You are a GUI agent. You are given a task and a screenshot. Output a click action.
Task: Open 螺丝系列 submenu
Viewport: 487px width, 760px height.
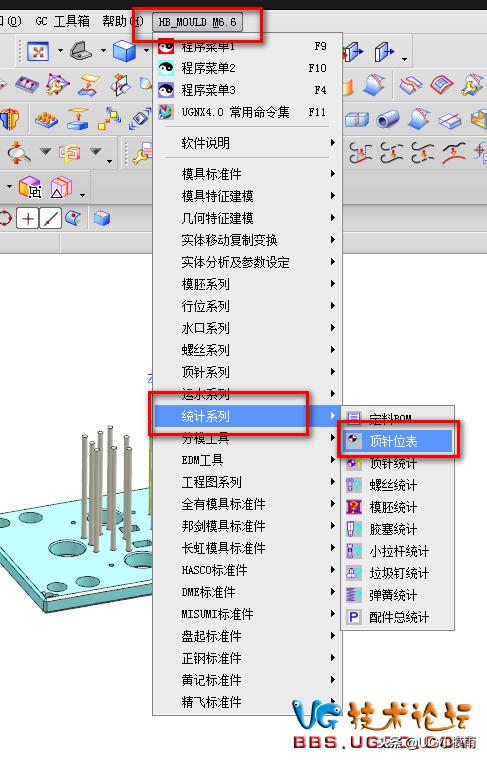pyautogui.click(x=248, y=350)
